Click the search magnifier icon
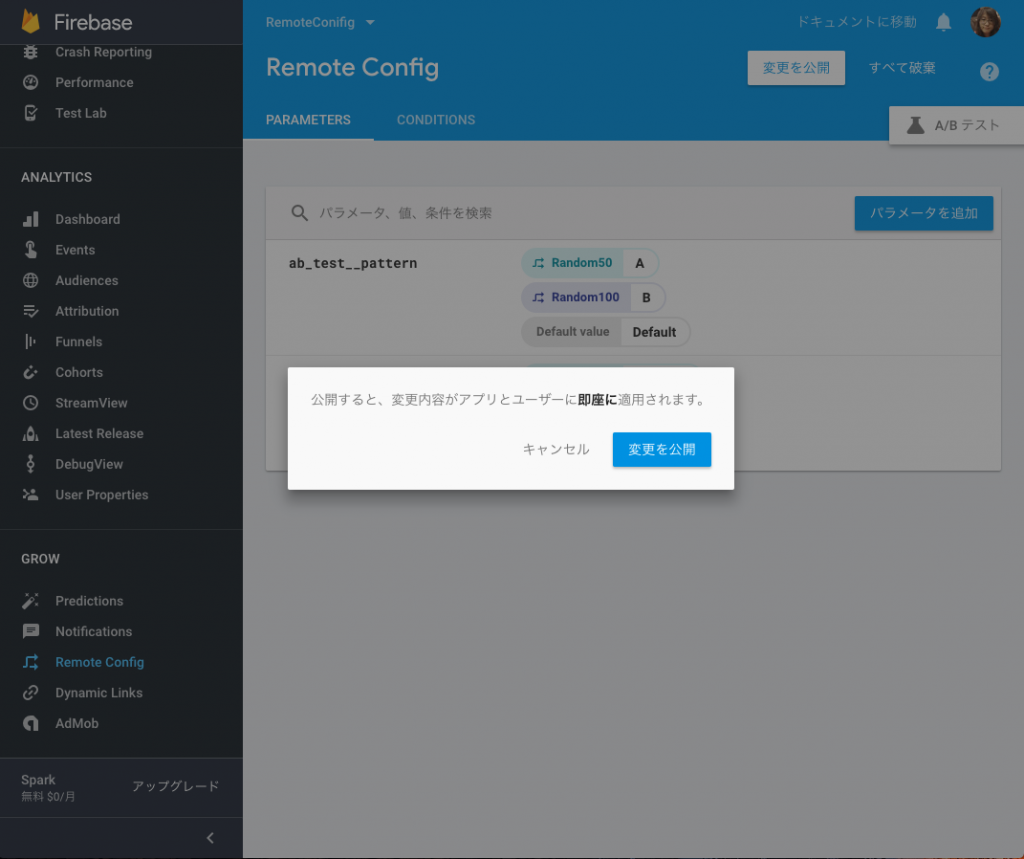This screenshot has width=1024, height=859. 299,213
